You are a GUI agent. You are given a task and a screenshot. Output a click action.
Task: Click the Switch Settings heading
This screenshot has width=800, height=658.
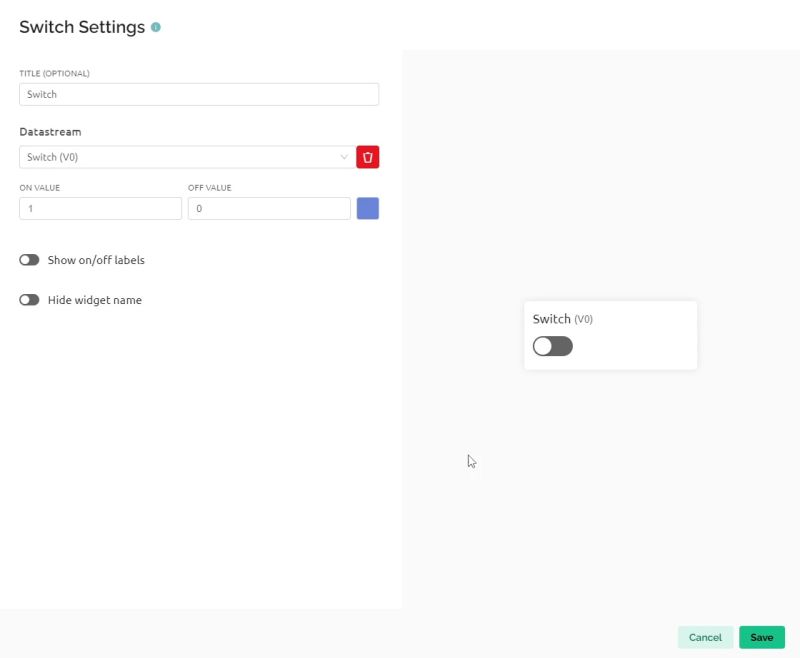[80, 27]
